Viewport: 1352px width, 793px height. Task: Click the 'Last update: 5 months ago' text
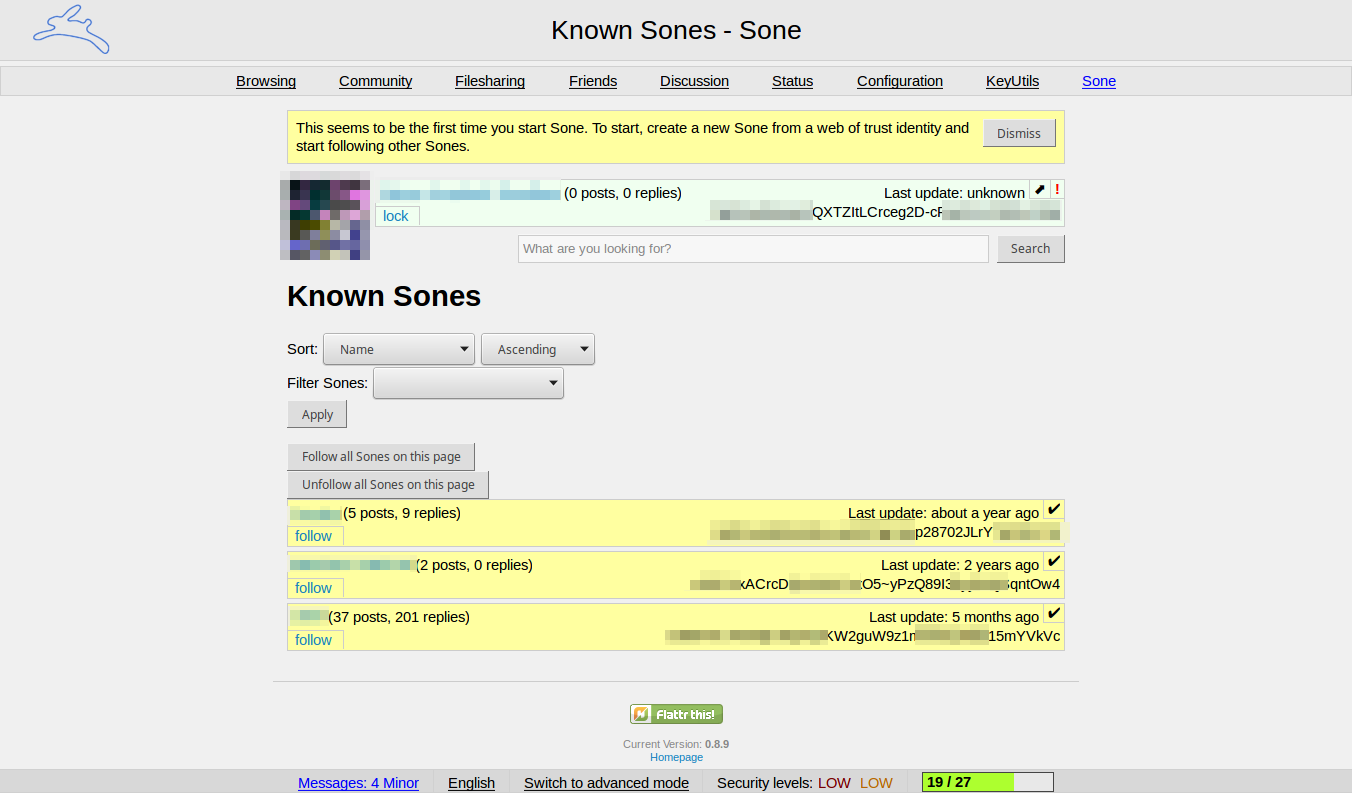tap(954, 617)
